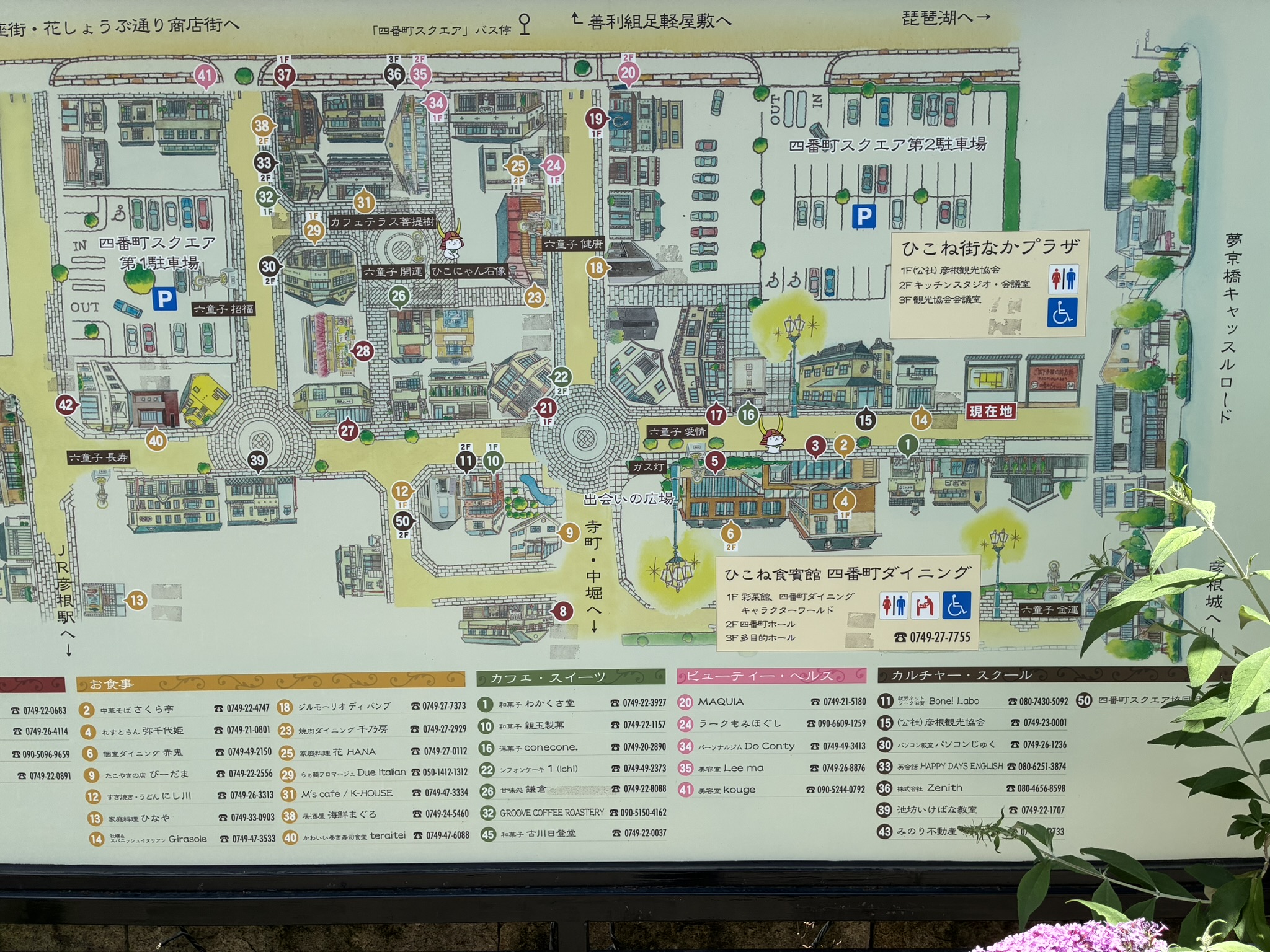Click the conecone. legend entry
Screen dimensions: 1270x952
pyautogui.click(x=571, y=747)
